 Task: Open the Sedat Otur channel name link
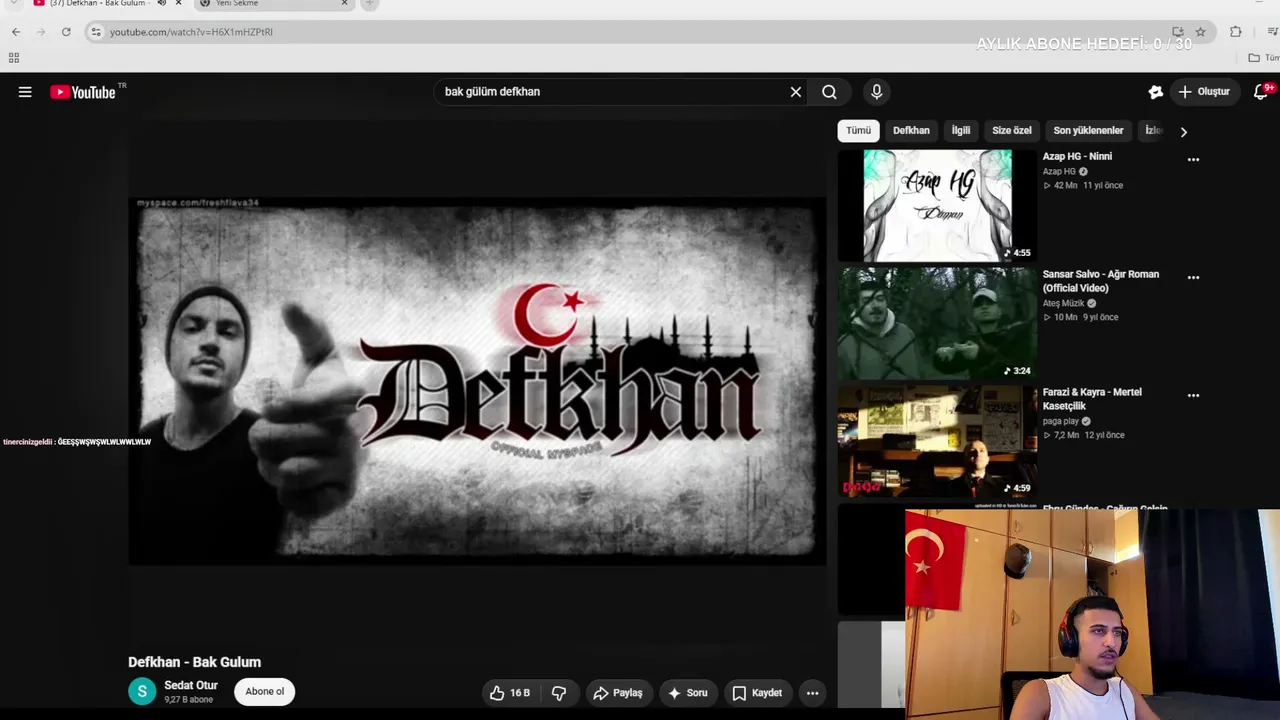tap(191, 686)
